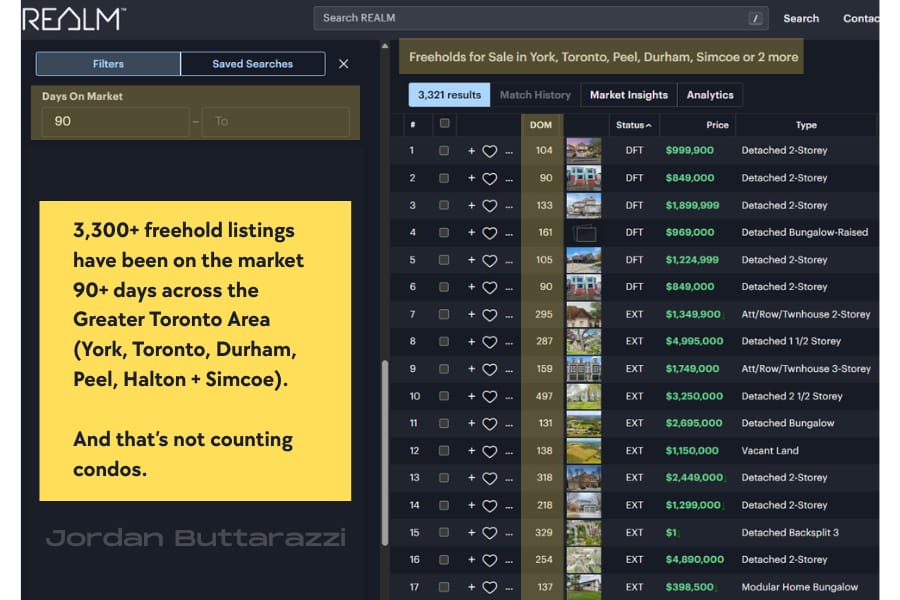The image size is (900, 600).
Task: Sort by the Status column header
Action: click(x=634, y=125)
